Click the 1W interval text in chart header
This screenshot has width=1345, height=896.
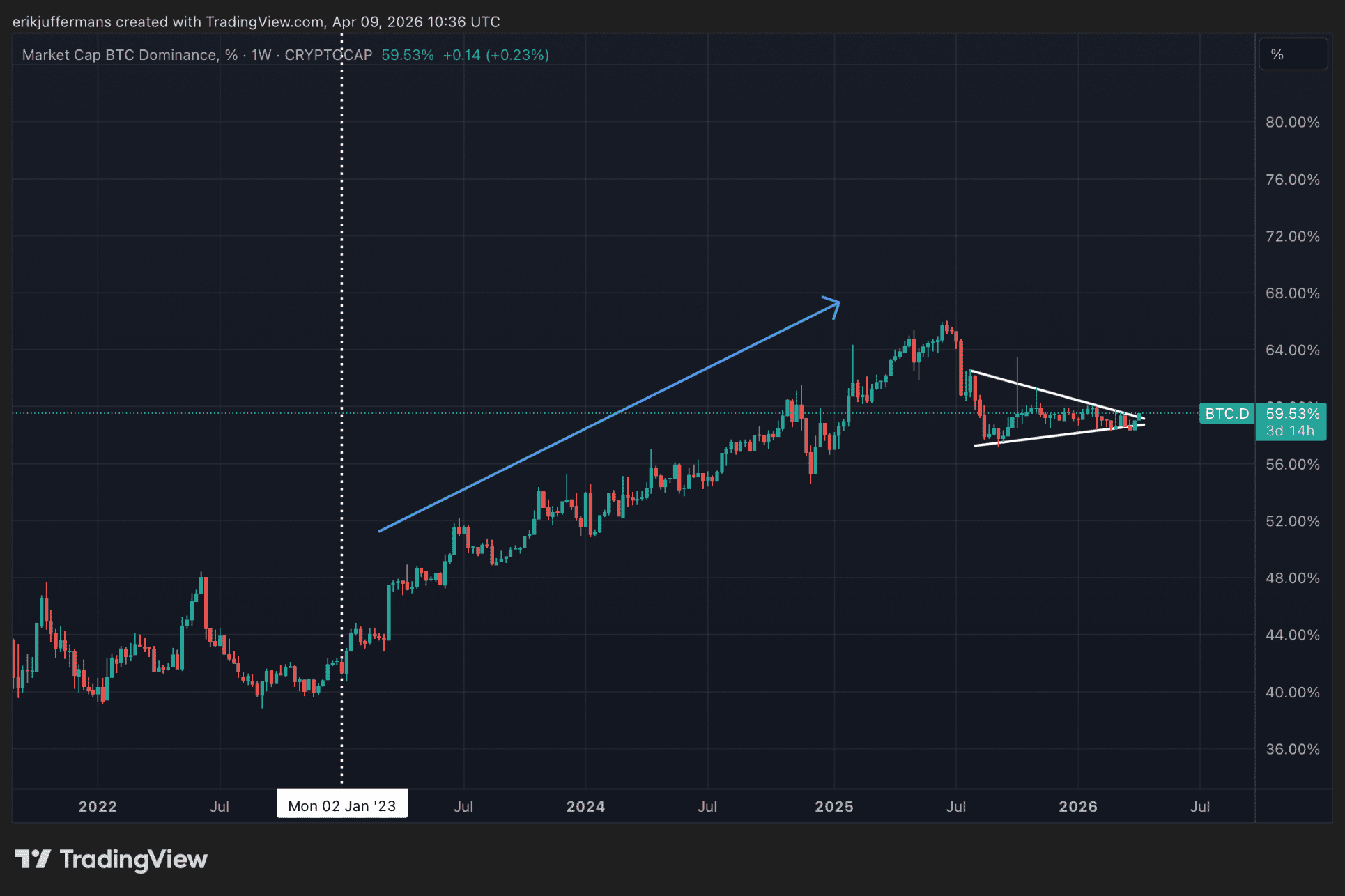pyautogui.click(x=261, y=55)
